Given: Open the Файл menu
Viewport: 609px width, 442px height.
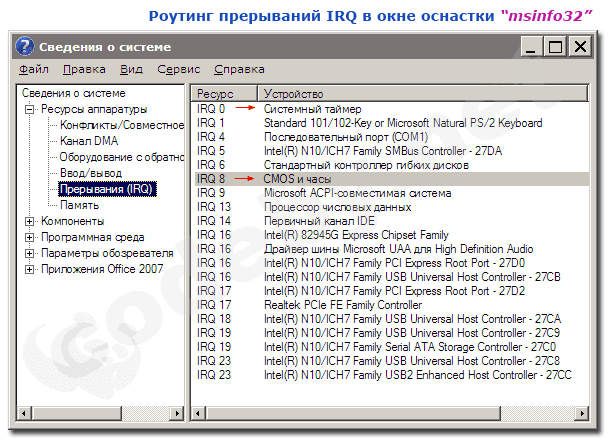Looking at the screenshot, I should (x=33, y=69).
